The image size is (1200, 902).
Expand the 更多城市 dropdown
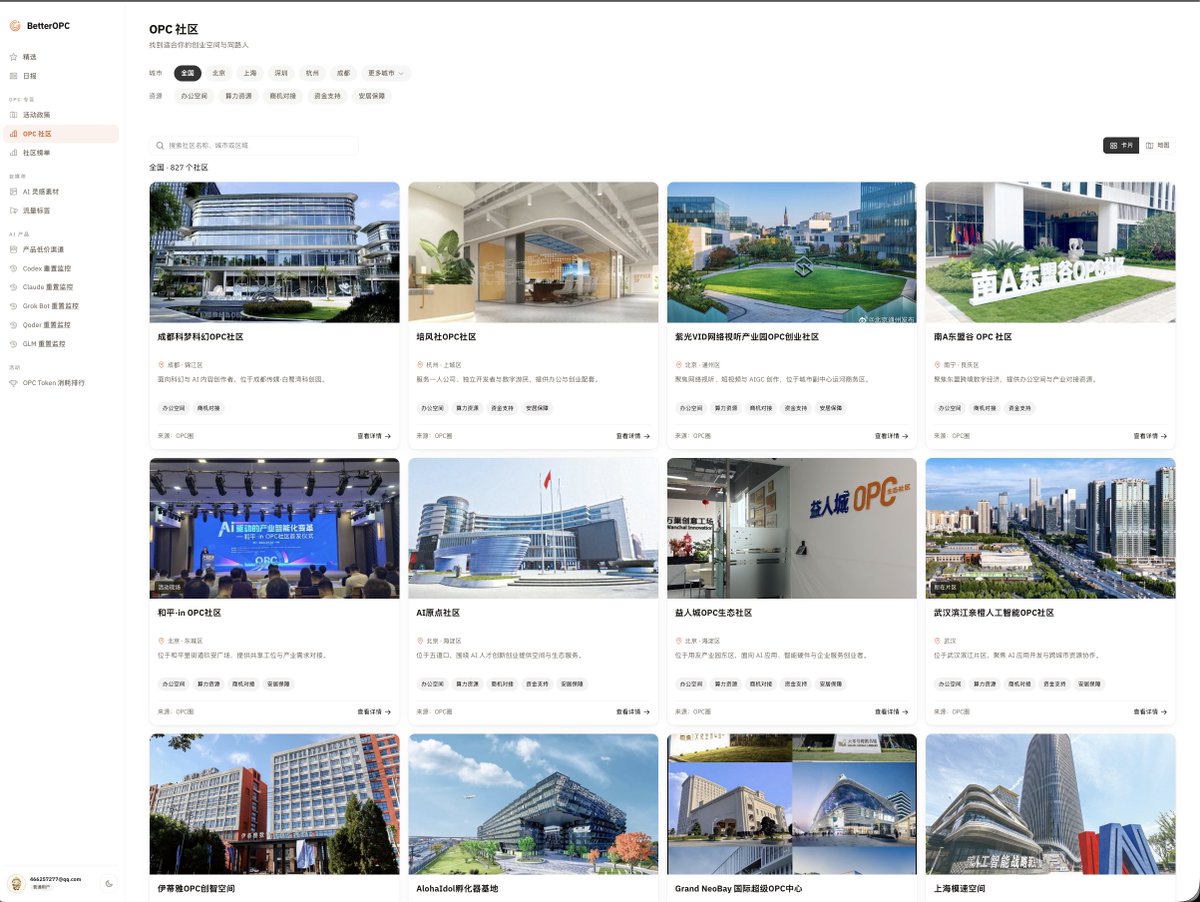tap(386, 73)
